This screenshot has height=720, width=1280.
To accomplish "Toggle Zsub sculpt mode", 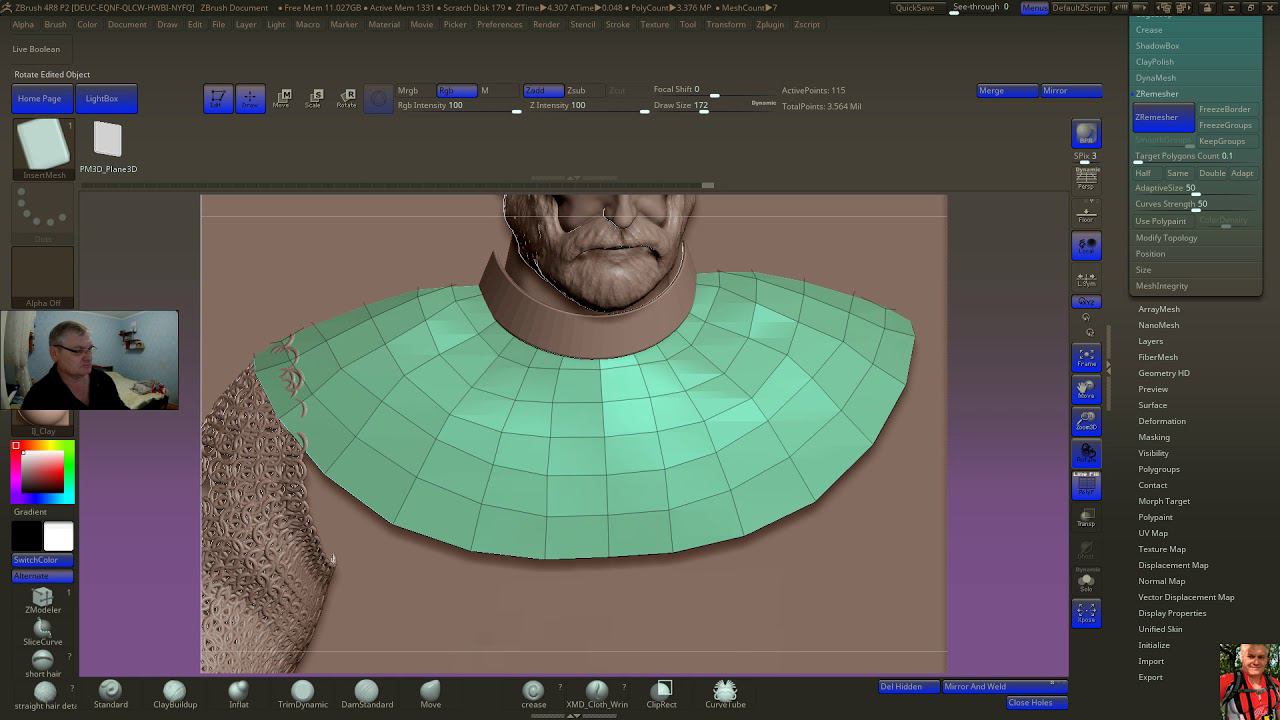I will [x=576, y=90].
